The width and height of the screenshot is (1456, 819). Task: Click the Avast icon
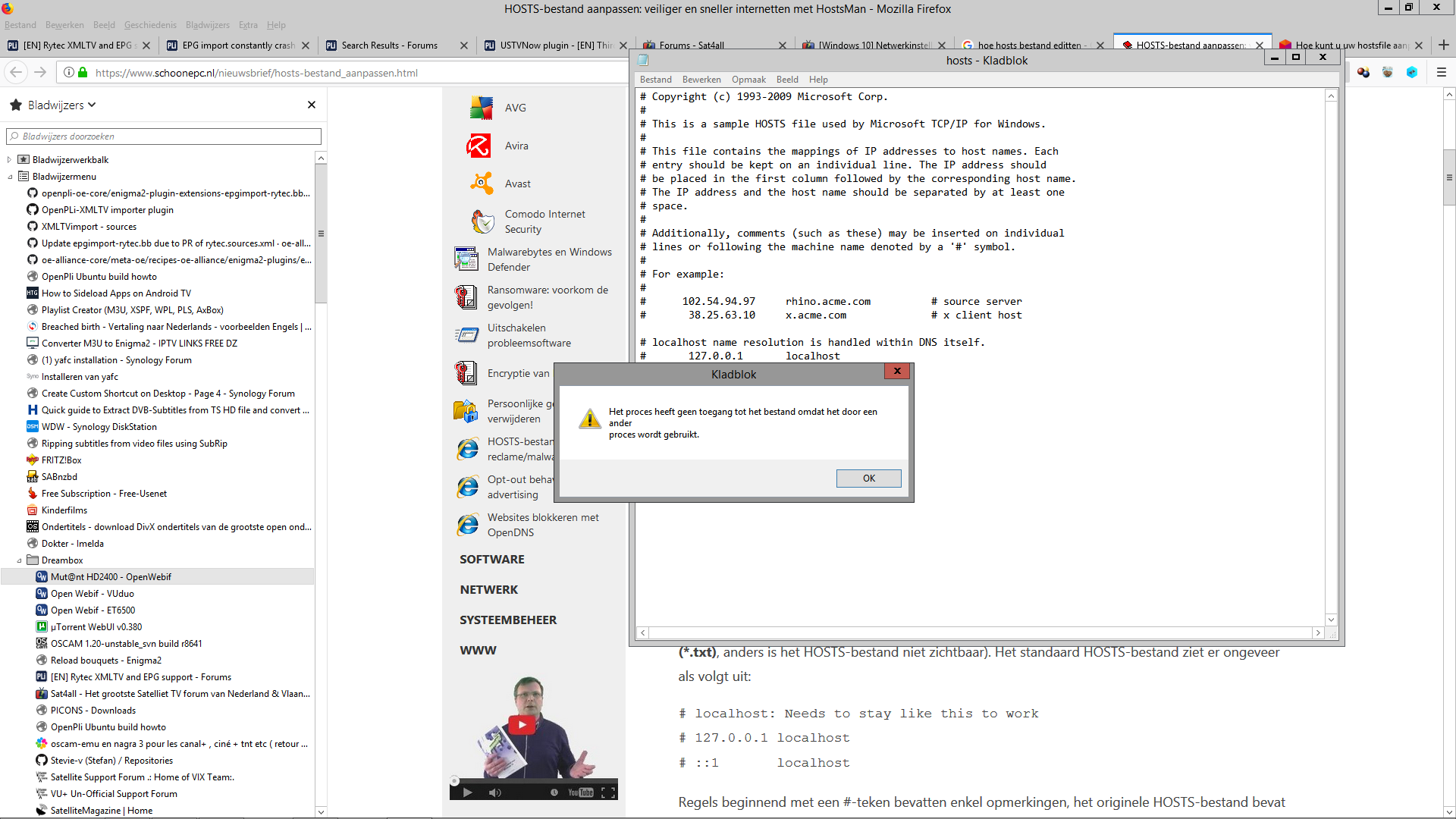click(481, 184)
